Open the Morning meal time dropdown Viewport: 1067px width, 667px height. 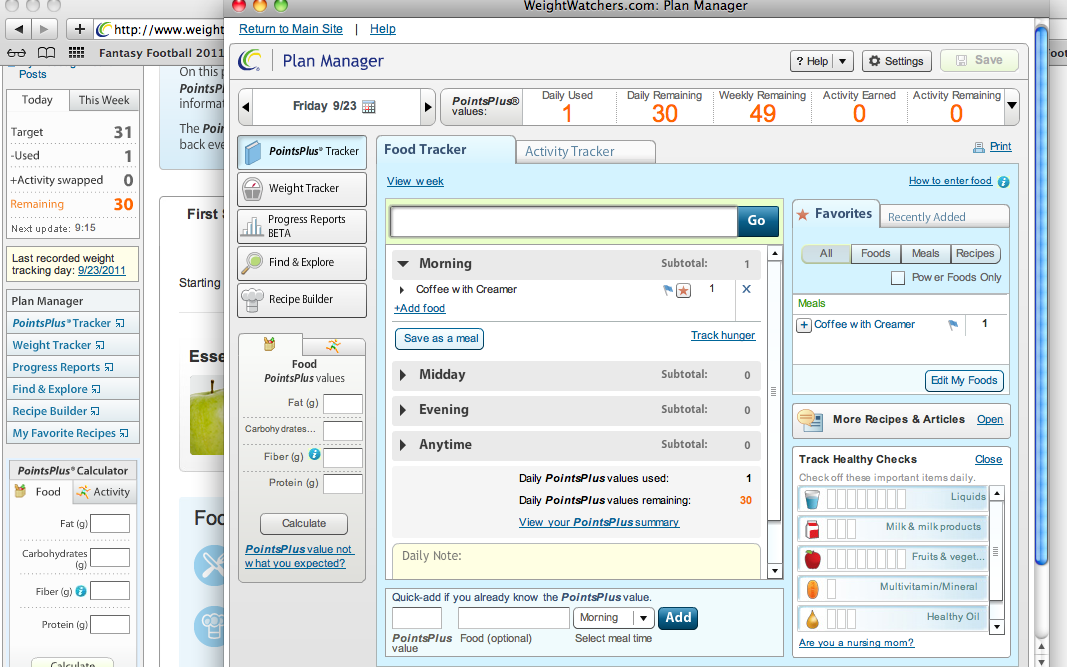(x=643, y=618)
